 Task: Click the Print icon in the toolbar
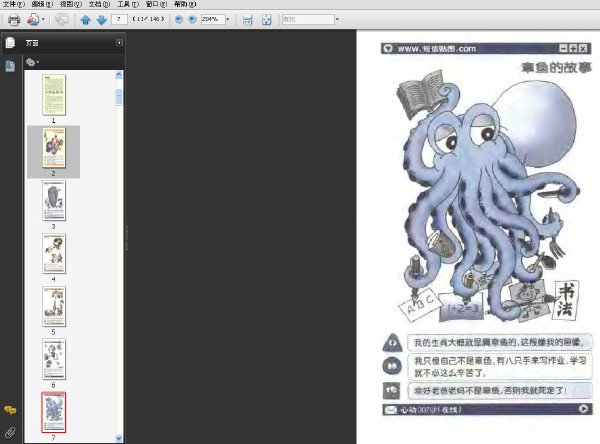14,19
